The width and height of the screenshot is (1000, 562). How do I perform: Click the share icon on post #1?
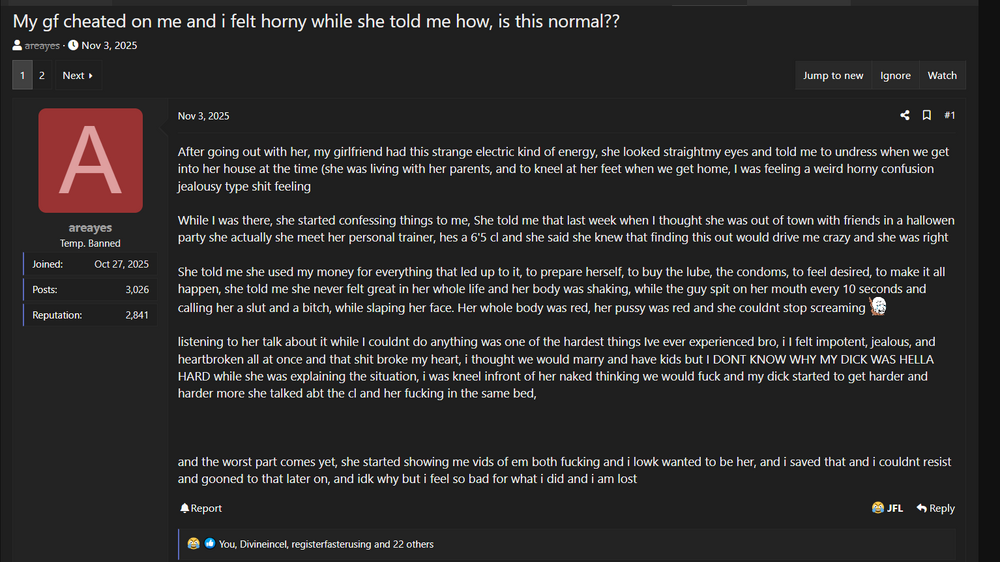coord(905,116)
